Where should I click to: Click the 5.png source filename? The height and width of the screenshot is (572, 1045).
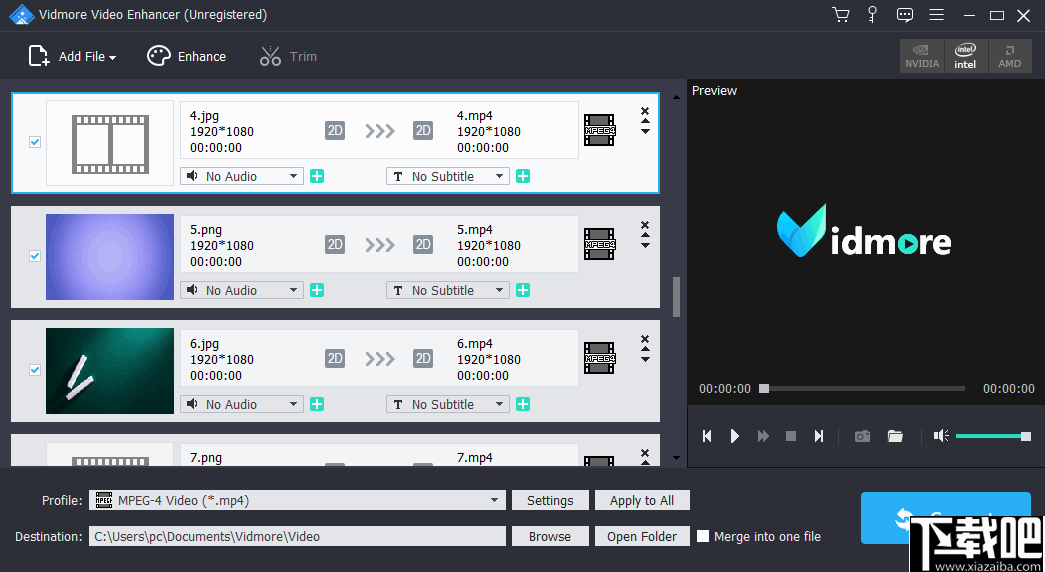206,230
